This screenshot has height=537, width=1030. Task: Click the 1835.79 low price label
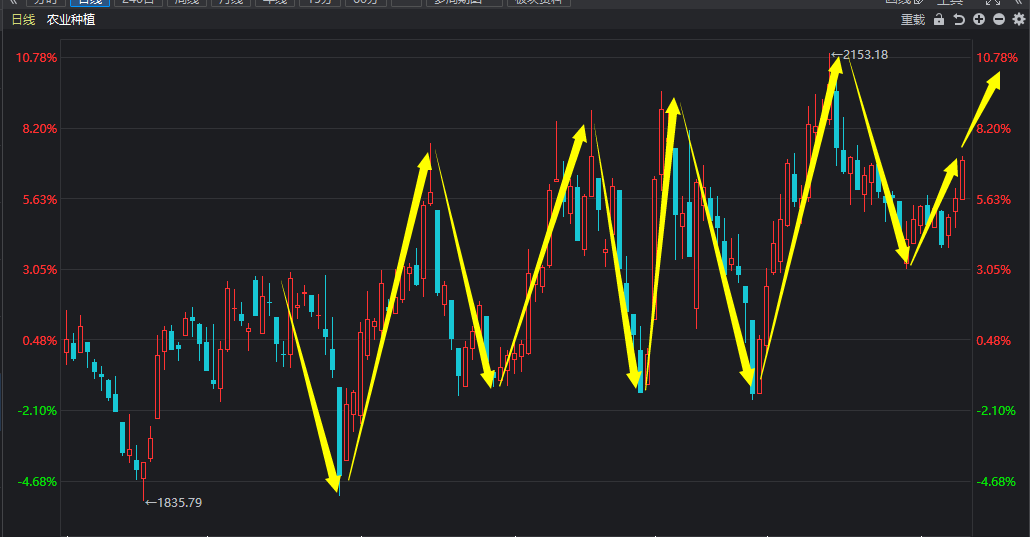click(x=179, y=502)
